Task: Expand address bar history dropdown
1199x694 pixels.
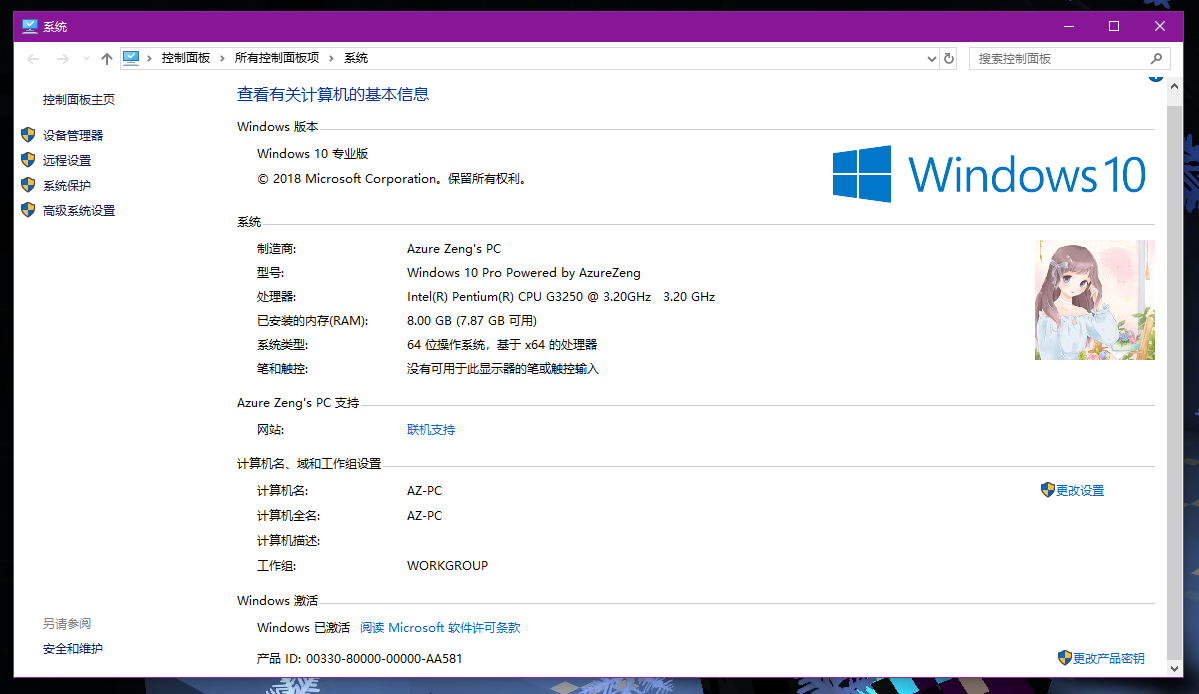Action: (931, 58)
